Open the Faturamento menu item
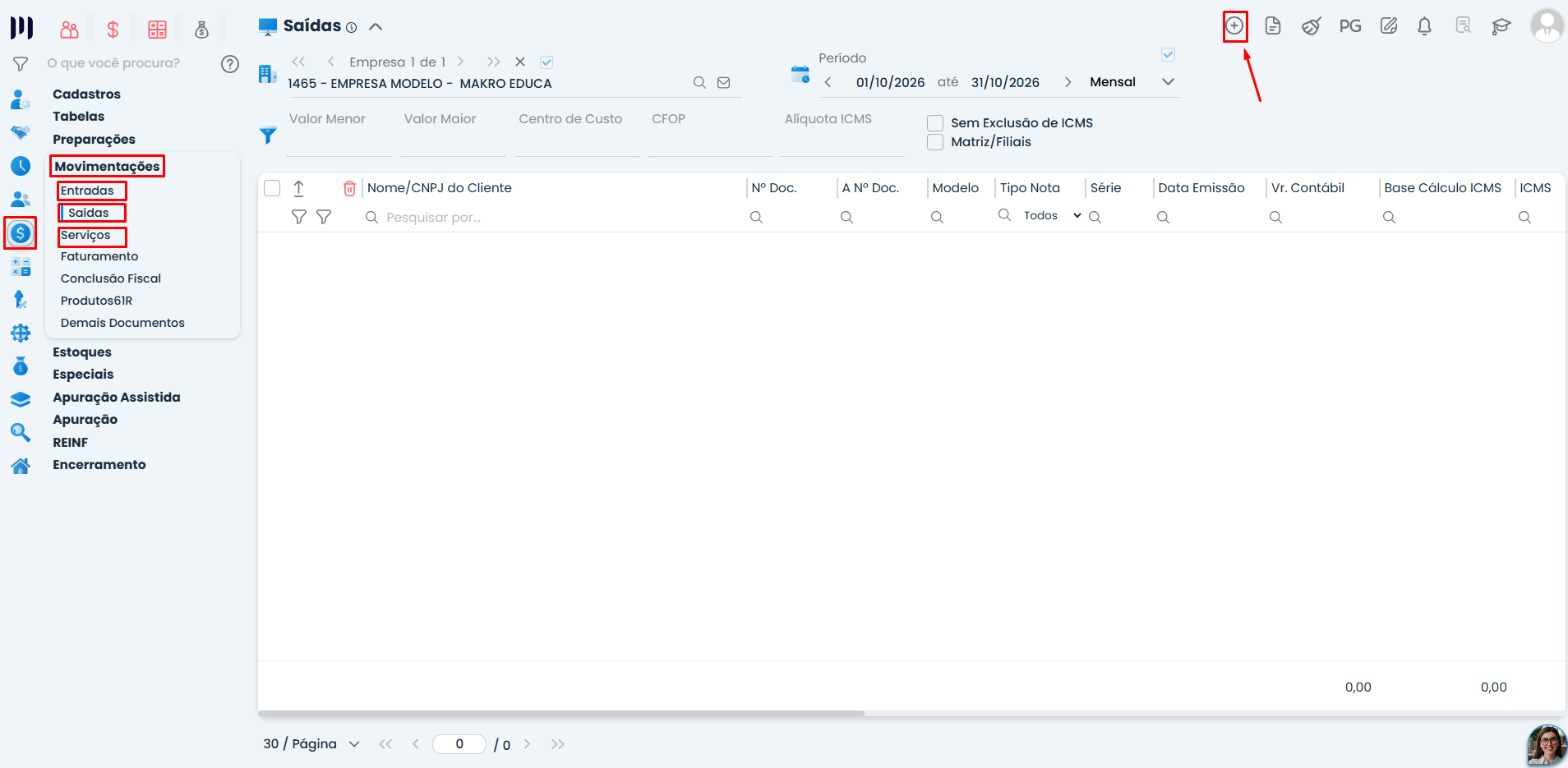The height and width of the screenshot is (768, 1568). [x=99, y=256]
